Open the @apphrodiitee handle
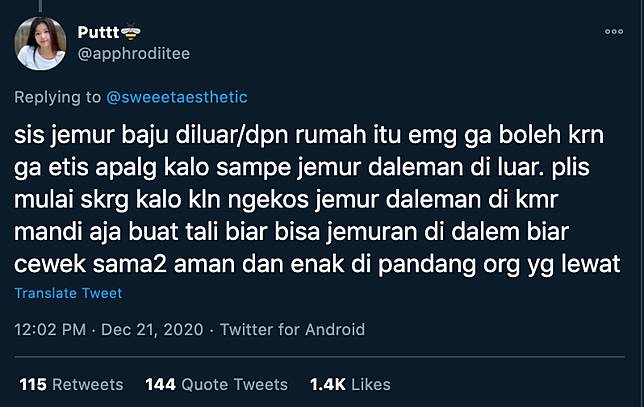This screenshot has width=644, height=407. [x=134, y=53]
